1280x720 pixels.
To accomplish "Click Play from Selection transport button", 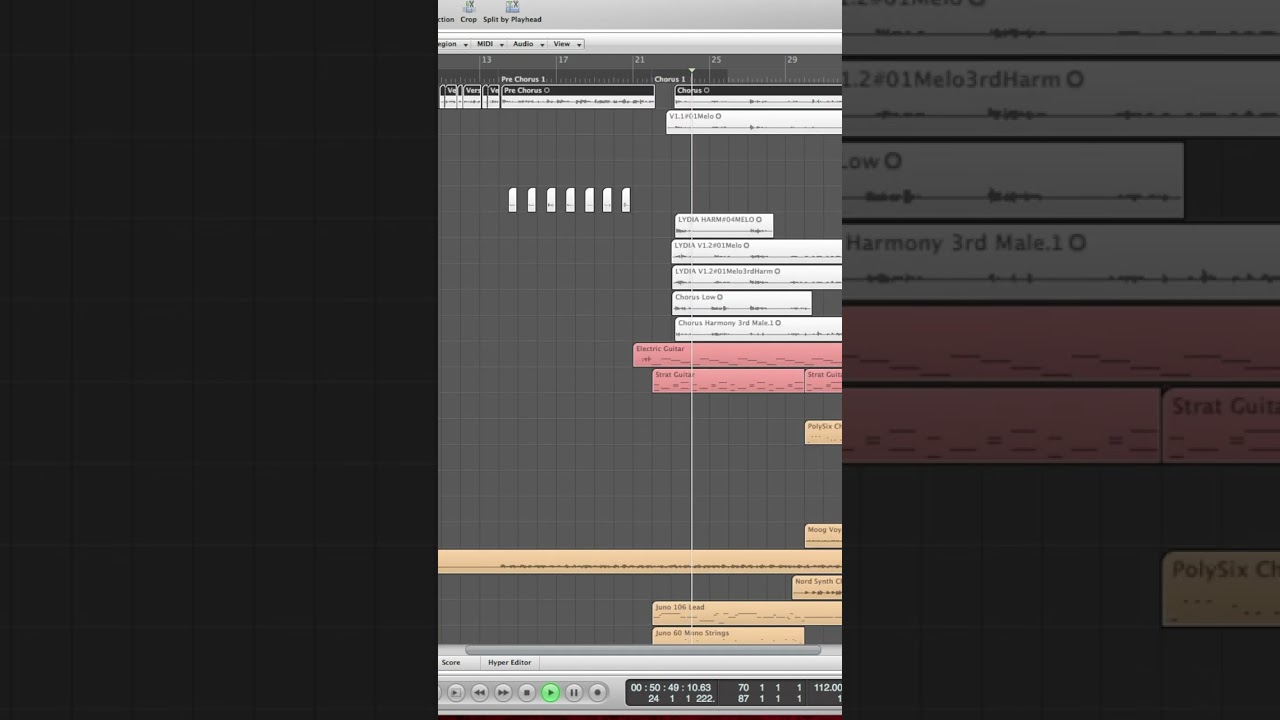I will 455,692.
